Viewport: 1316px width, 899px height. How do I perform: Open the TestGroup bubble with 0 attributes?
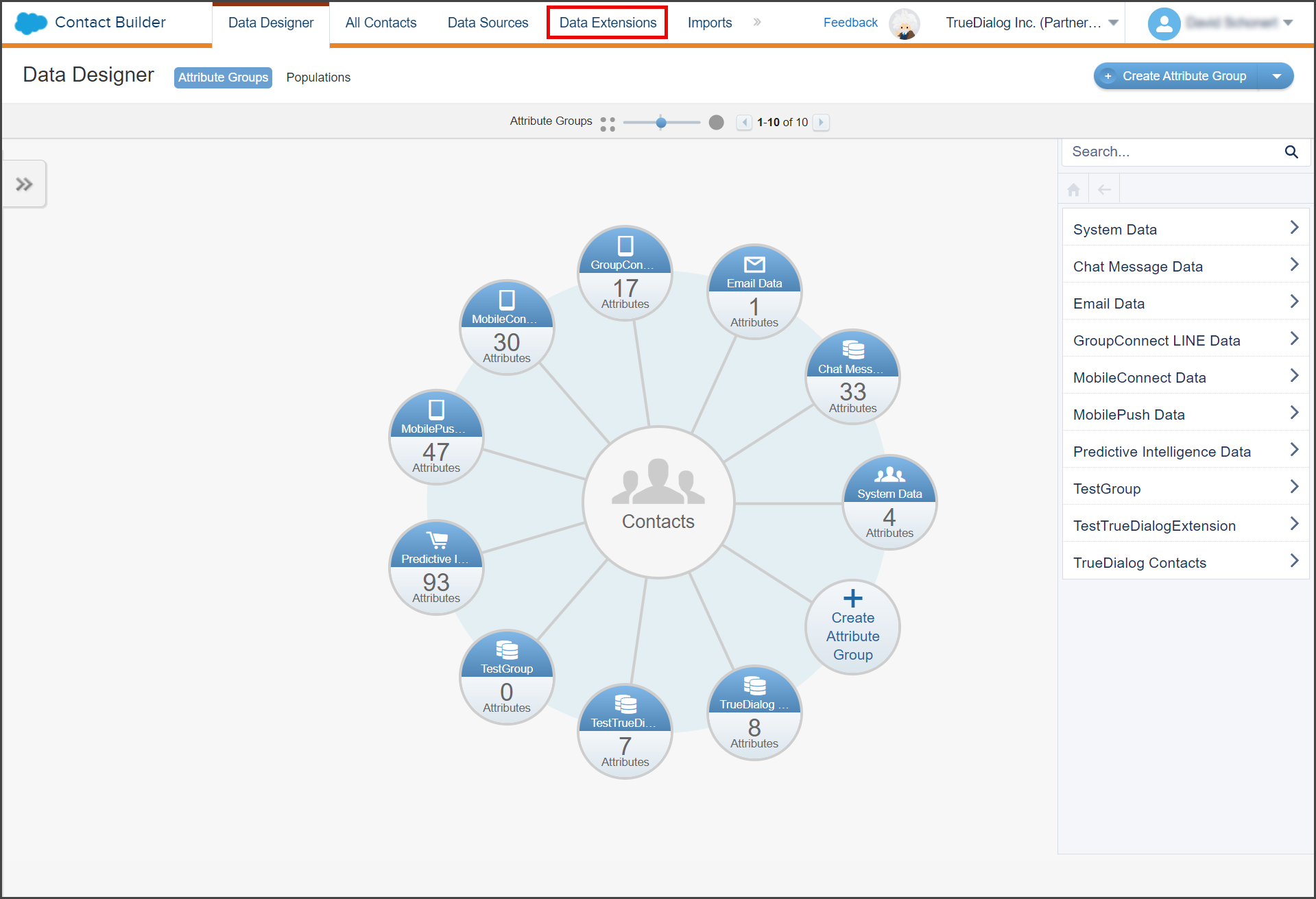click(x=507, y=677)
